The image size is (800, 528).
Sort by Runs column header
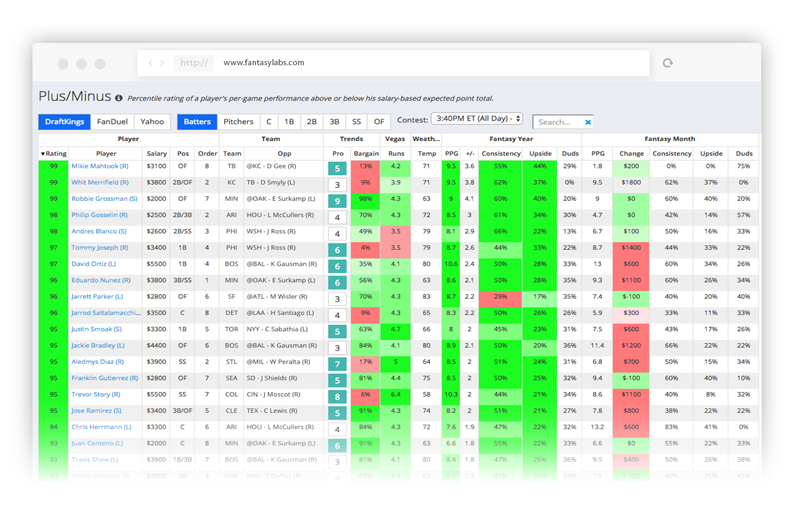396,154
